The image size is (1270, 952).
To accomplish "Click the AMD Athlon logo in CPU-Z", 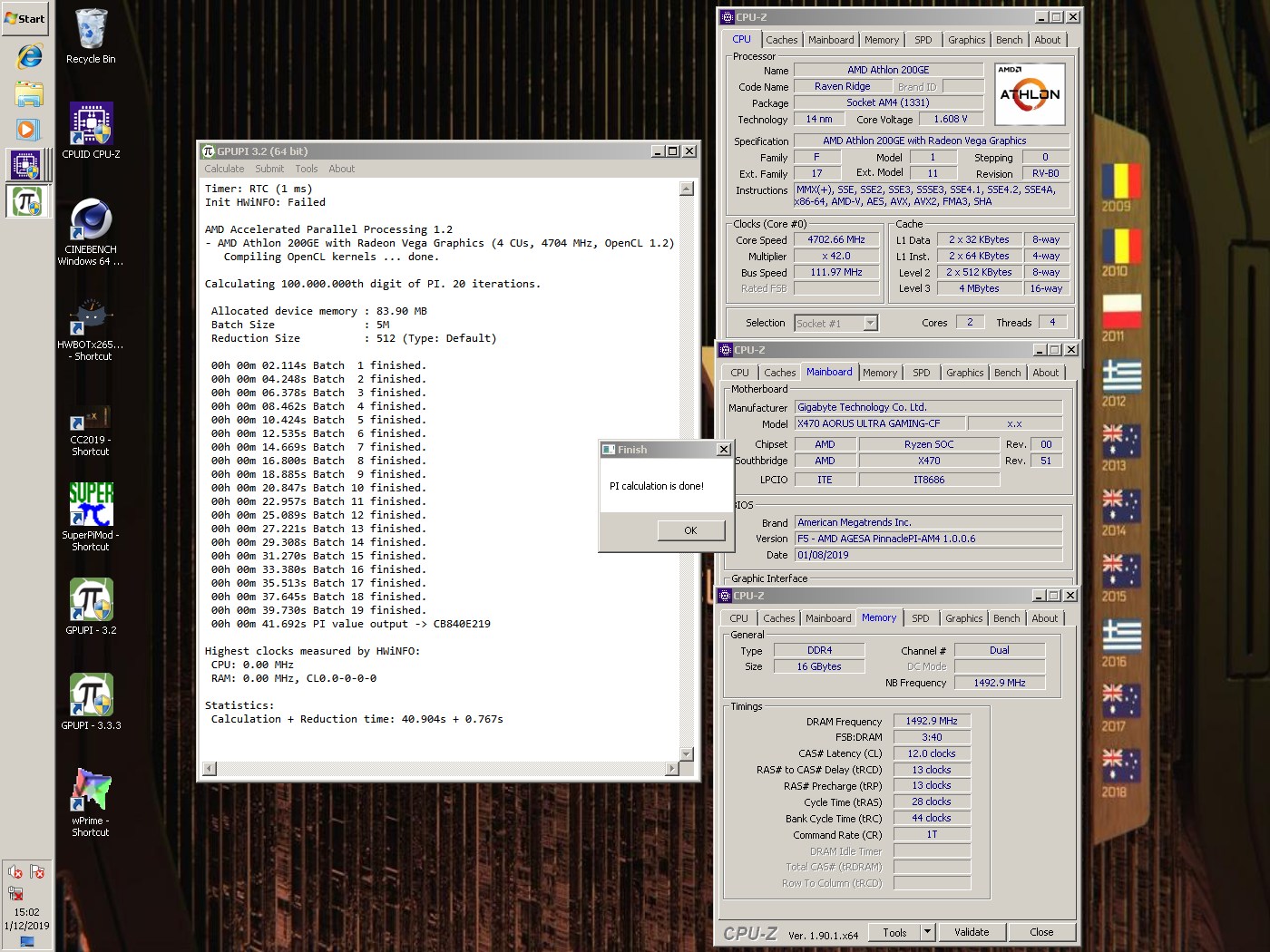I will [1030, 93].
